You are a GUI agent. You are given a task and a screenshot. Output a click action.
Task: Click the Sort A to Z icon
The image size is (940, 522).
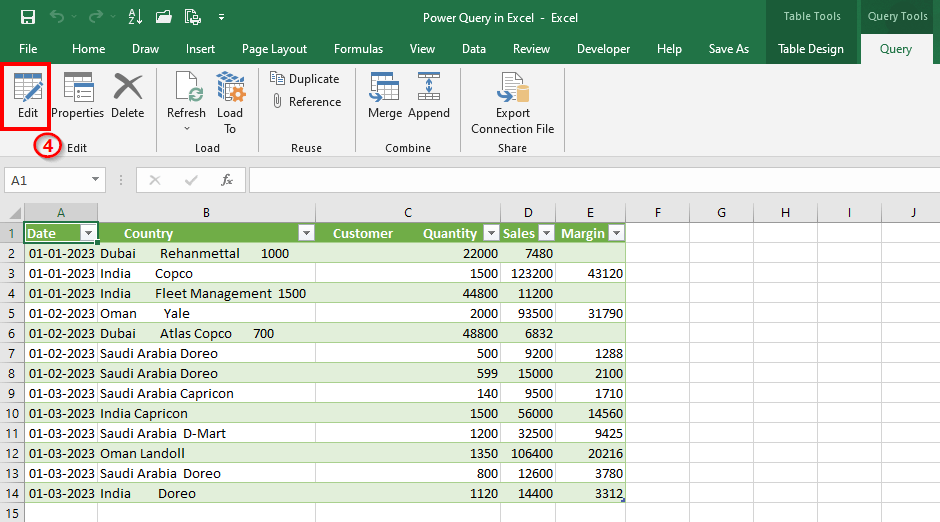pyautogui.click(x=135, y=17)
